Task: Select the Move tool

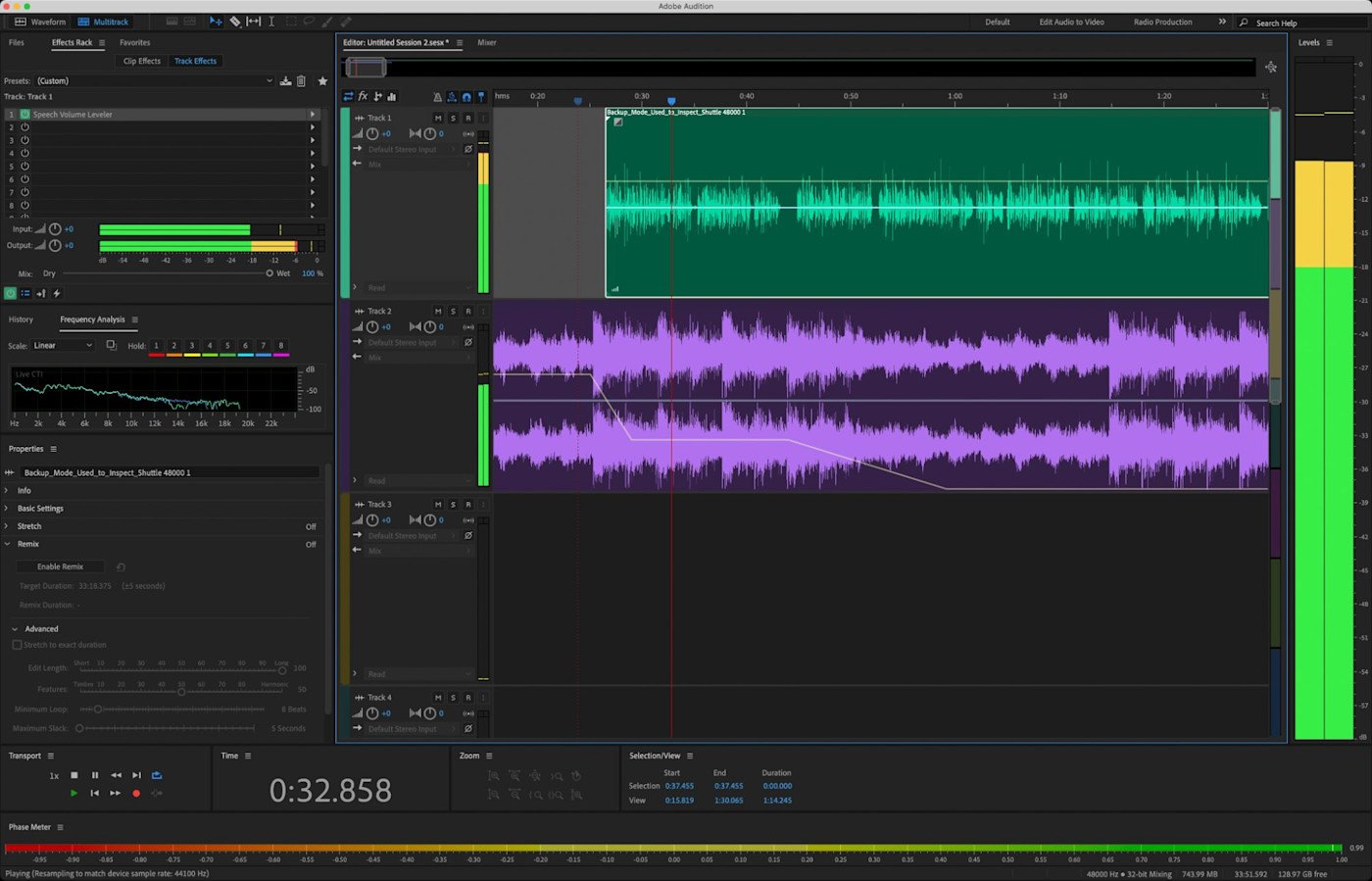Action: (x=217, y=21)
